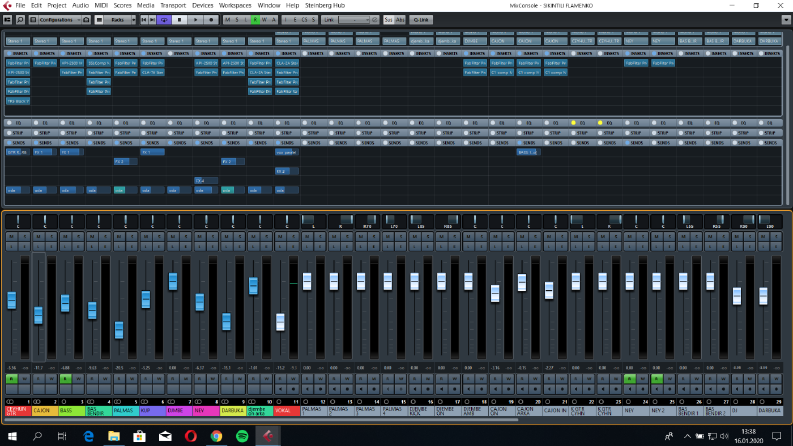The width and height of the screenshot is (793, 446).
Task: Expand INSERTS rack on CEYHUN GTR channel
Action: (18, 53)
